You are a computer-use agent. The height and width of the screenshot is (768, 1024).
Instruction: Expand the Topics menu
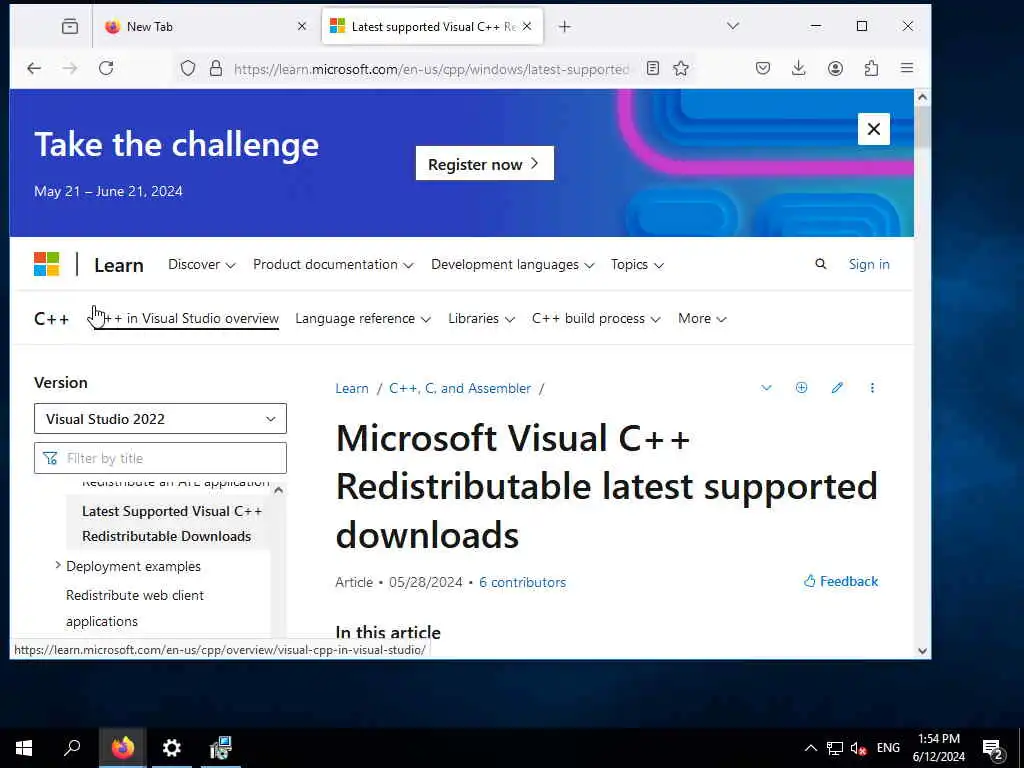pos(637,264)
